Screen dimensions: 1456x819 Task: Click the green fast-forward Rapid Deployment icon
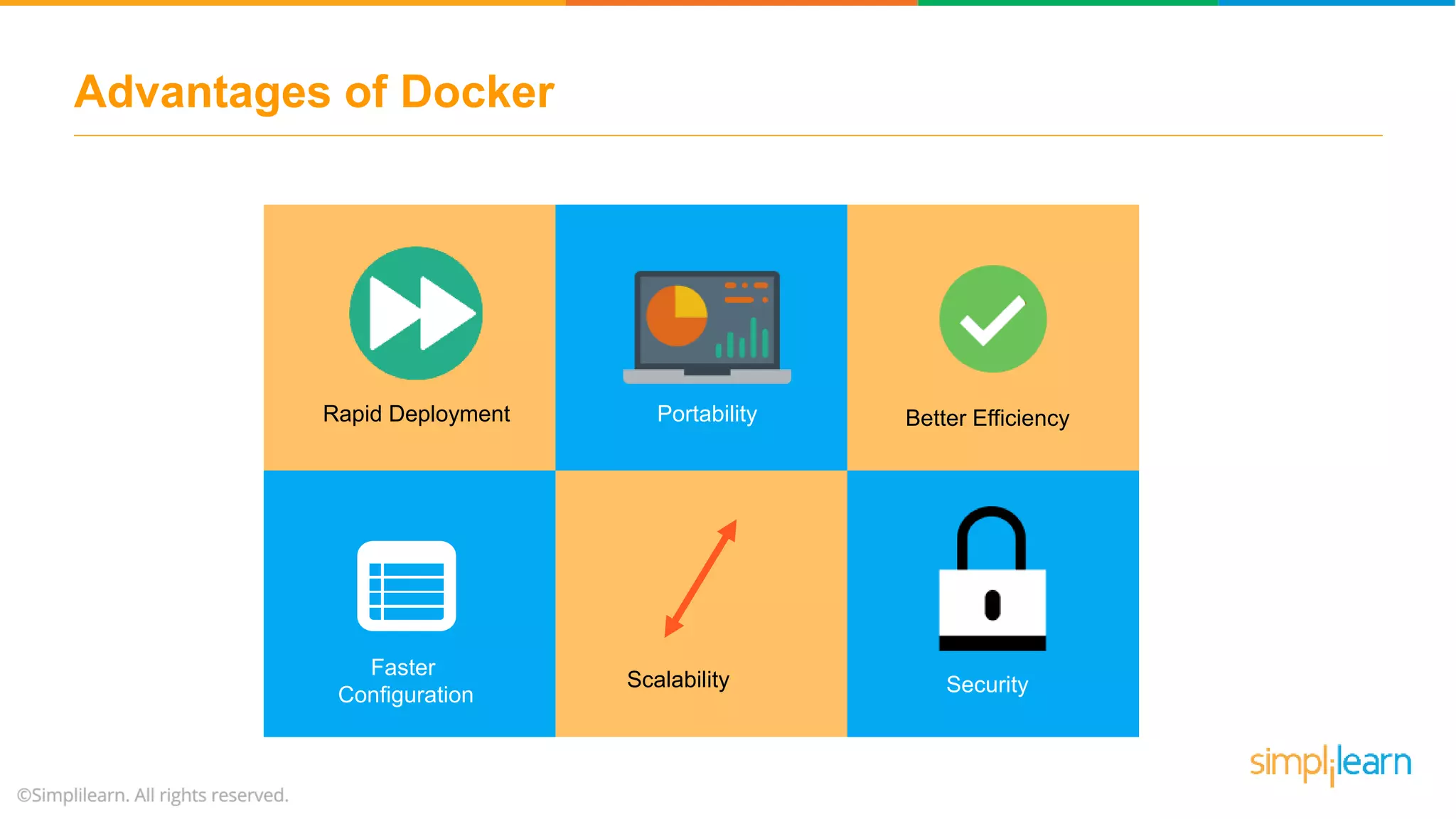point(416,313)
